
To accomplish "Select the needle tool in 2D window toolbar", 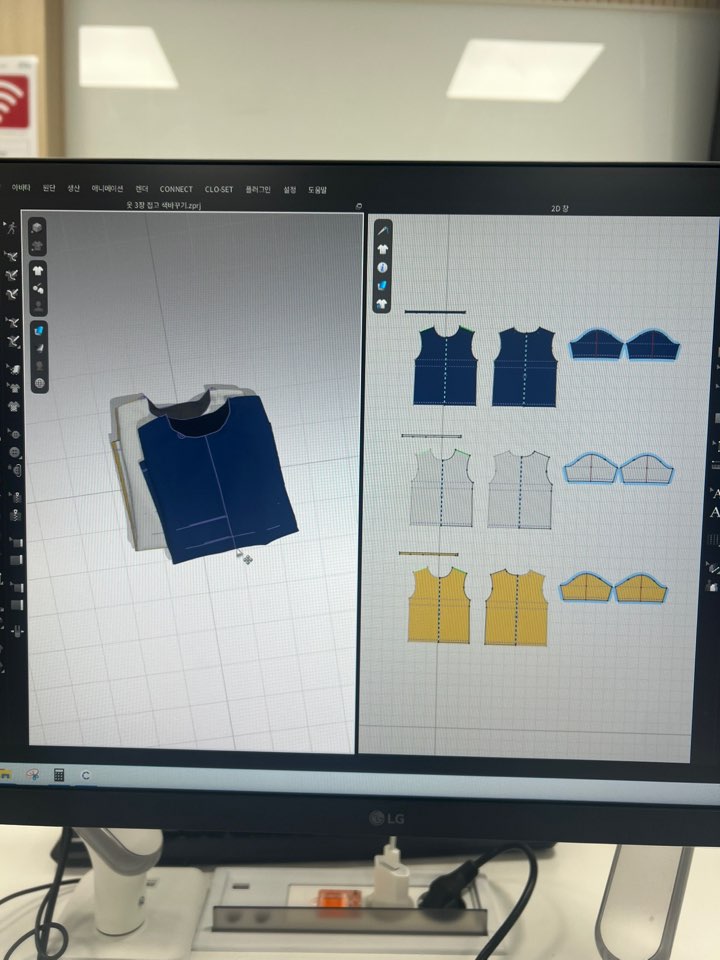I will pos(383,233).
